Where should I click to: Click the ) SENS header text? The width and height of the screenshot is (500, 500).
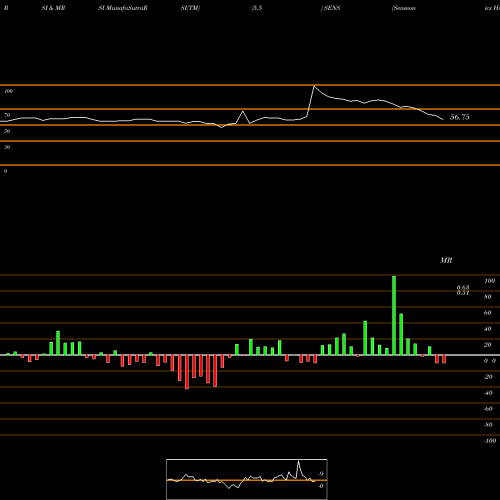(330, 8)
